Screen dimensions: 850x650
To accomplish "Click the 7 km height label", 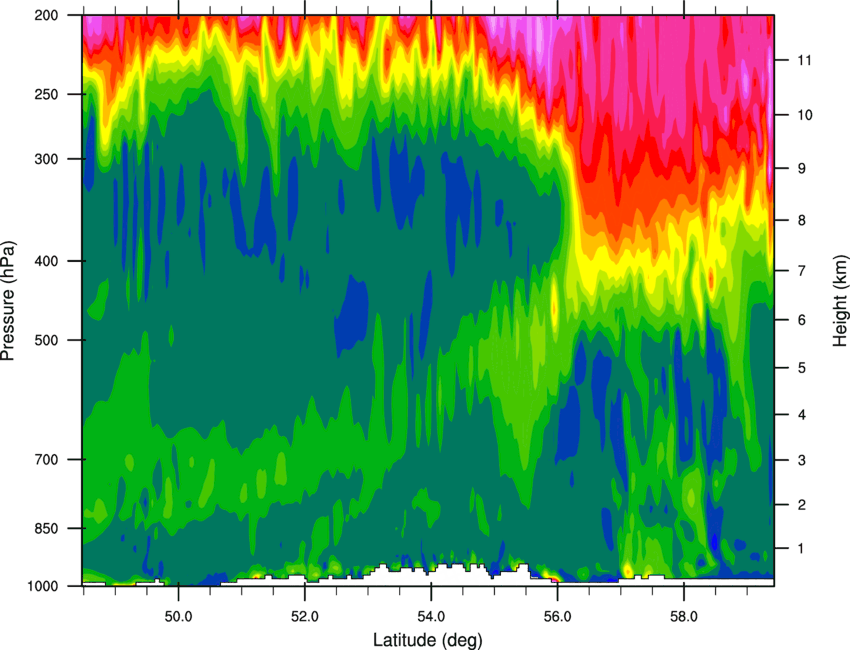I will 802,270.
